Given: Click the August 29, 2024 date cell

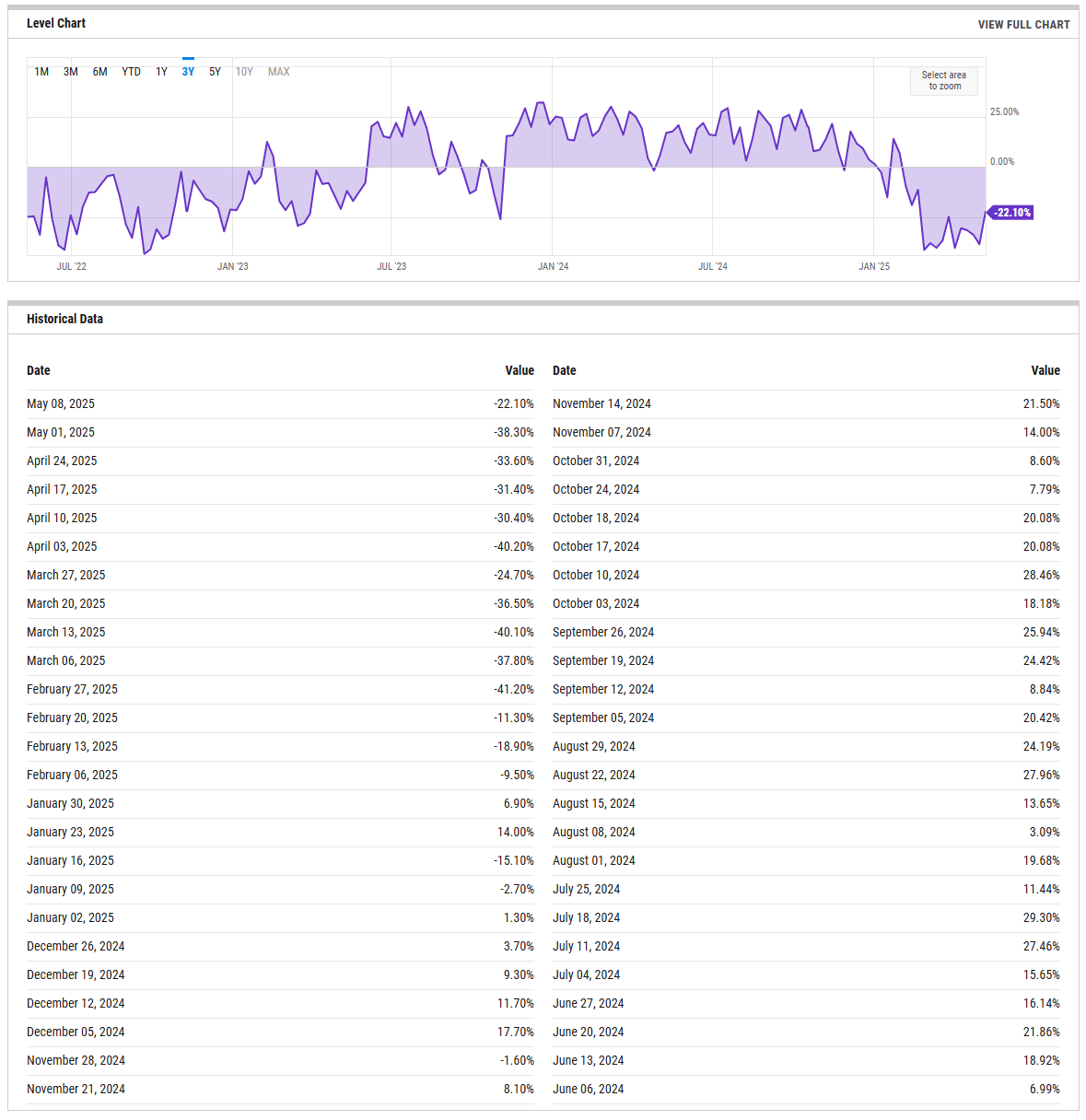Looking at the screenshot, I should click(x=594, y=746).
